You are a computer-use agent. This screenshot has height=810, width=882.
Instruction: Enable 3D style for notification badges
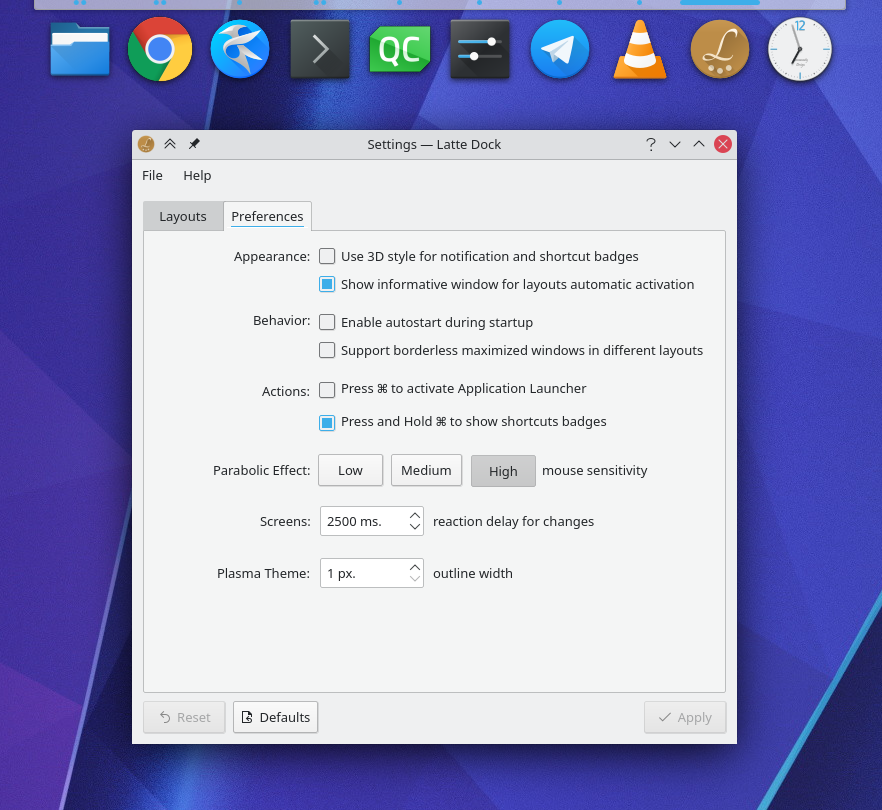[x=327, y=256]
